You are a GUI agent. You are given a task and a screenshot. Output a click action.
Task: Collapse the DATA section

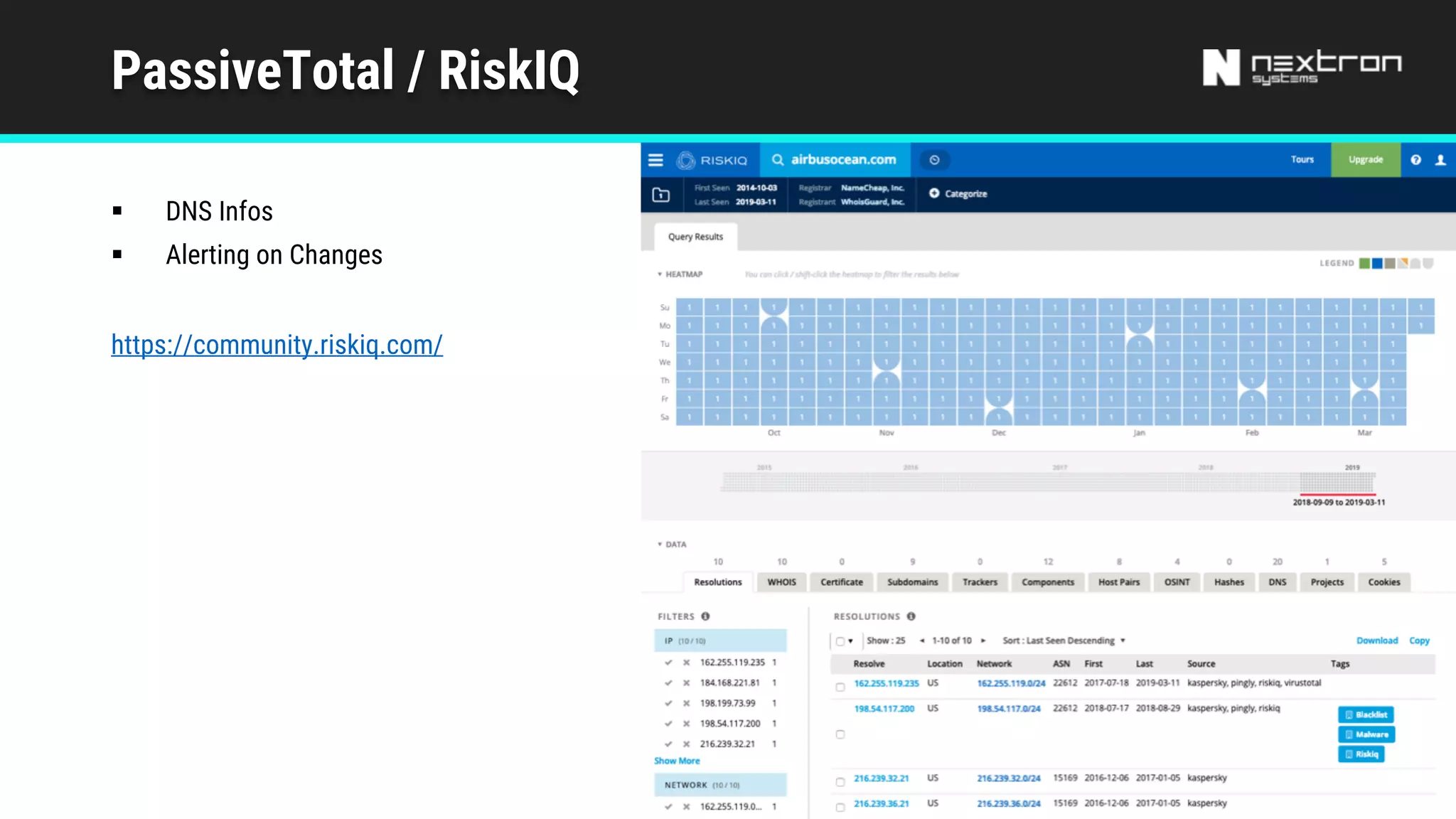[x=672, y=545]
